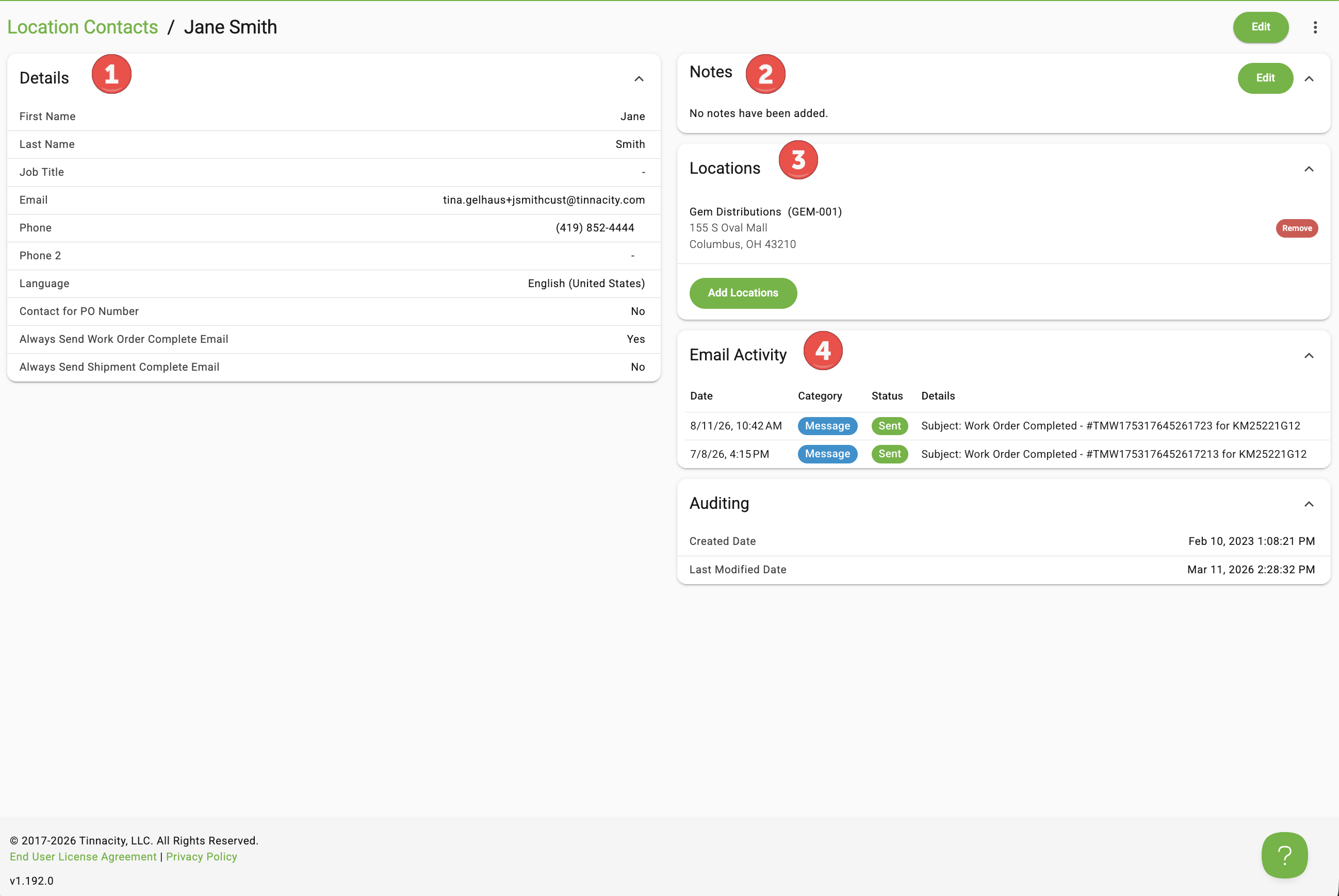Click the 7/8/26, 4:15 PM date cell
Screen dimensions: 1339x896
click(x=729, y=454)
